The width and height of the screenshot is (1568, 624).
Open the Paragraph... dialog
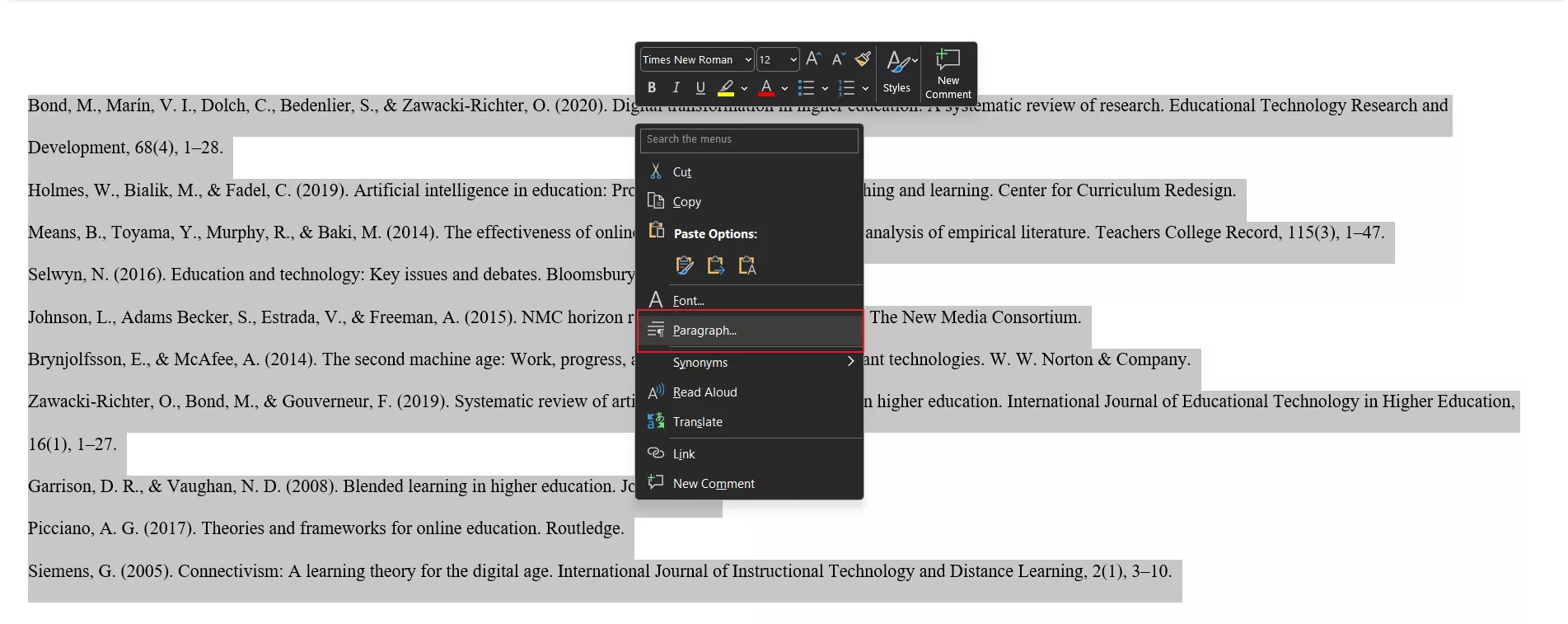click(x=750, y=330)
